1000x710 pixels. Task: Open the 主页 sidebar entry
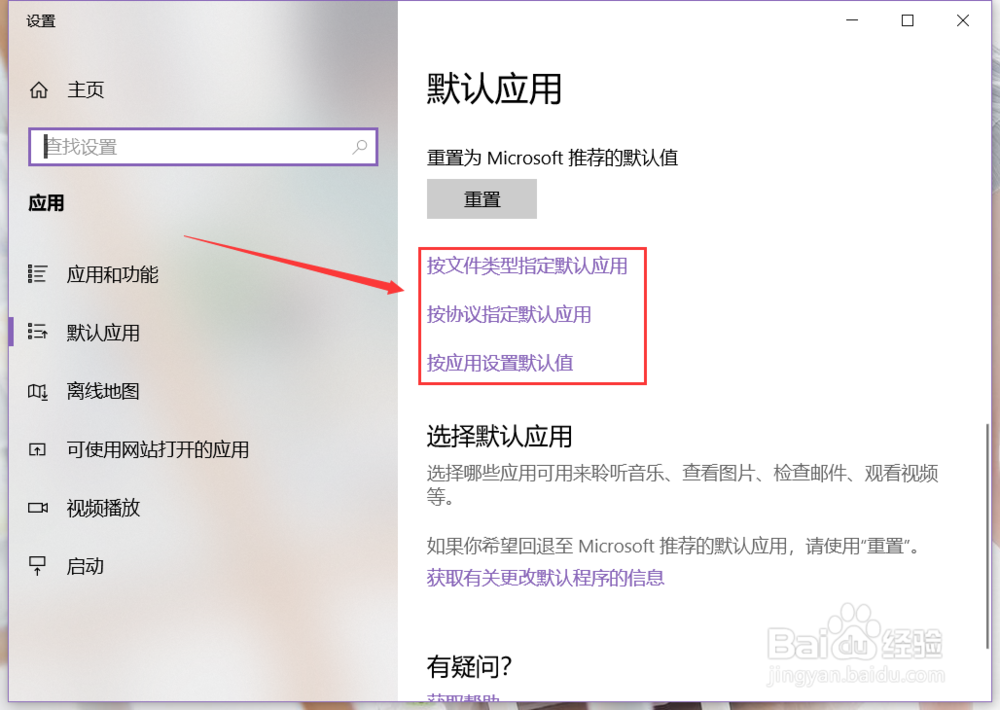85,90
